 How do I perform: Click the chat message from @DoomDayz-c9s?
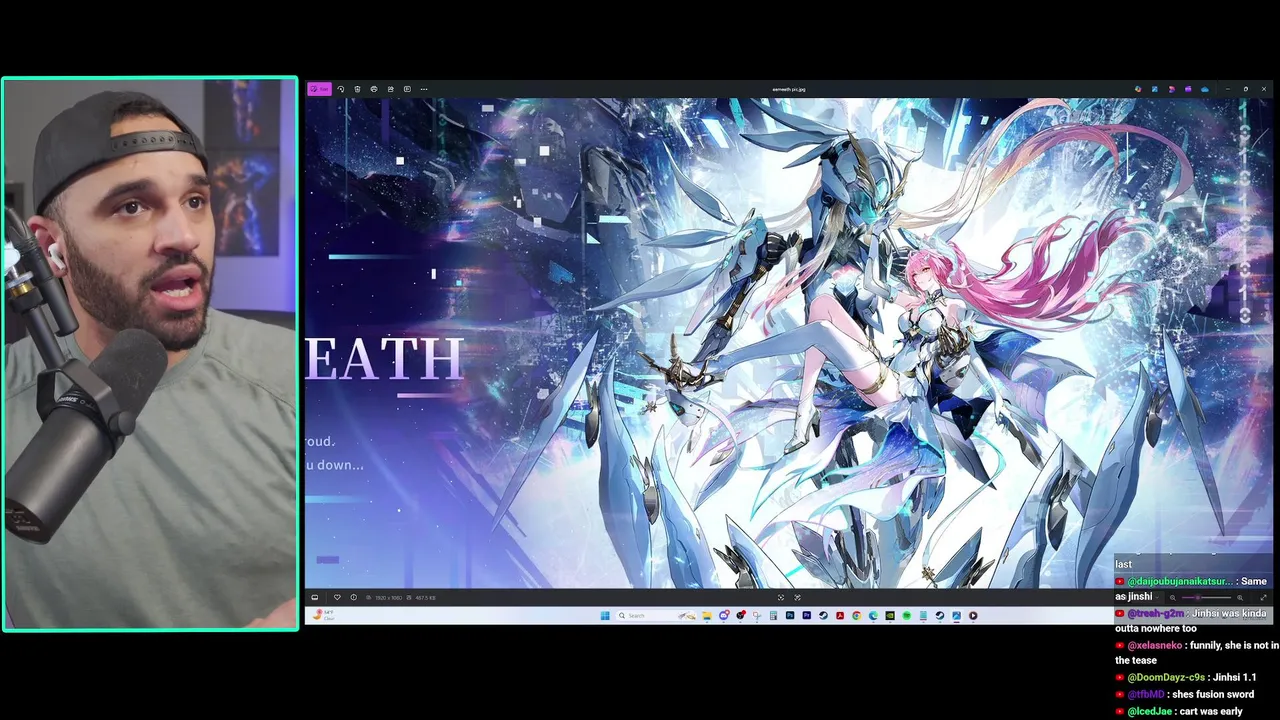pyautogui.click(x=1185, y=677)
